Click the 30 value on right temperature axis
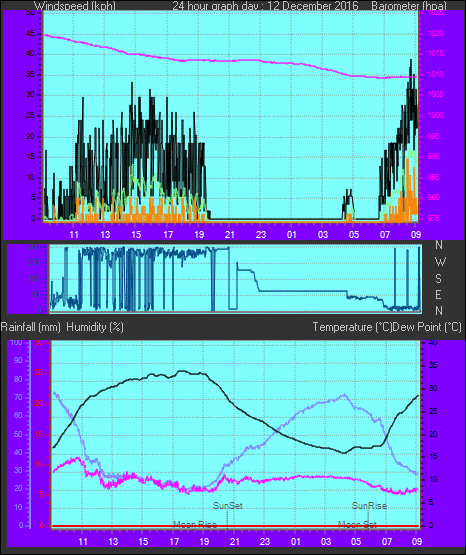The image size is (466, 555). pyautogui.click(x=433, y=388)
